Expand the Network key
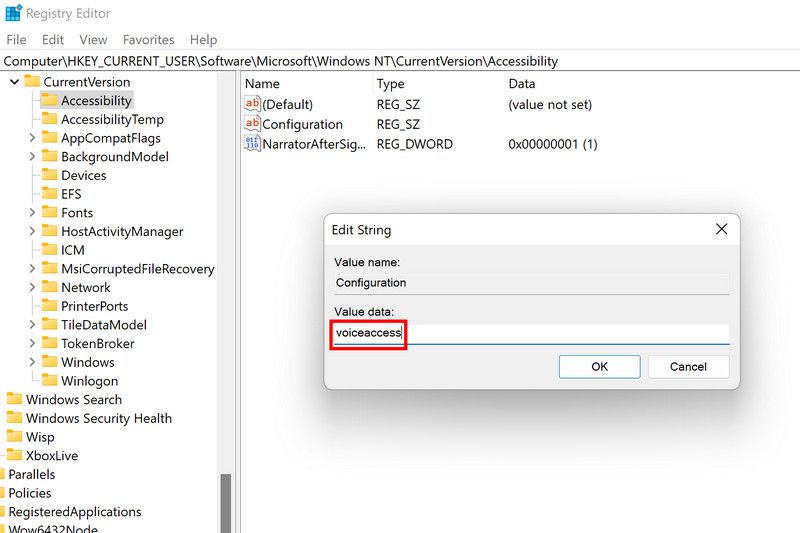Image resolution: width=800 pixels, height=533 pixels. pyautogui.click(x=32, y=287)
